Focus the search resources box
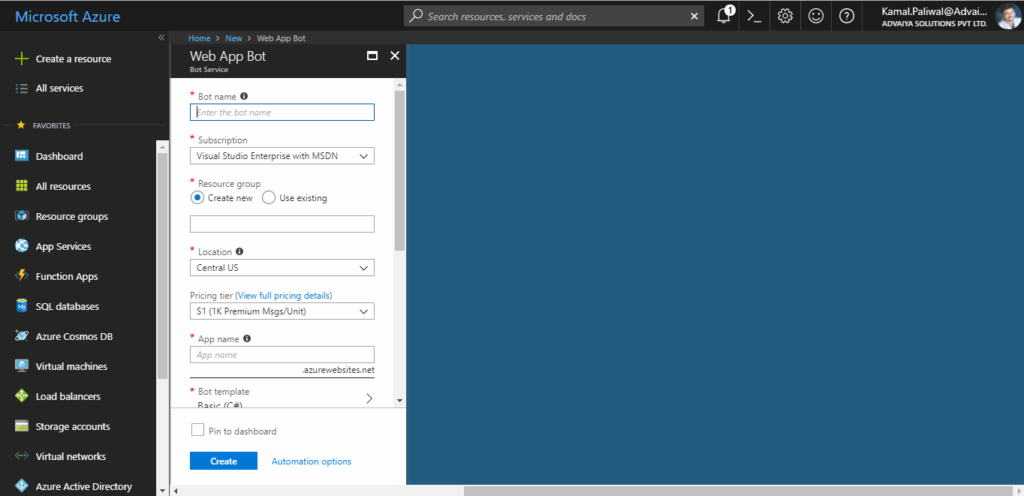Viewport: 1024px width, 496px height. click(x=555, y=16)
